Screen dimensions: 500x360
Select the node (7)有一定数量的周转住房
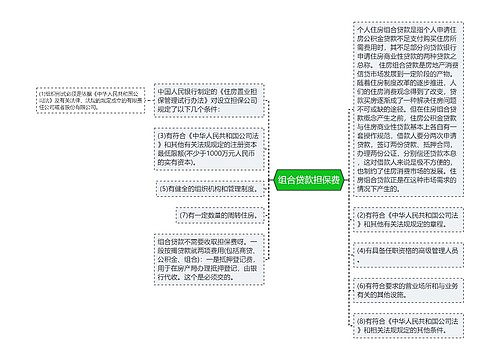tap(220, 215)
